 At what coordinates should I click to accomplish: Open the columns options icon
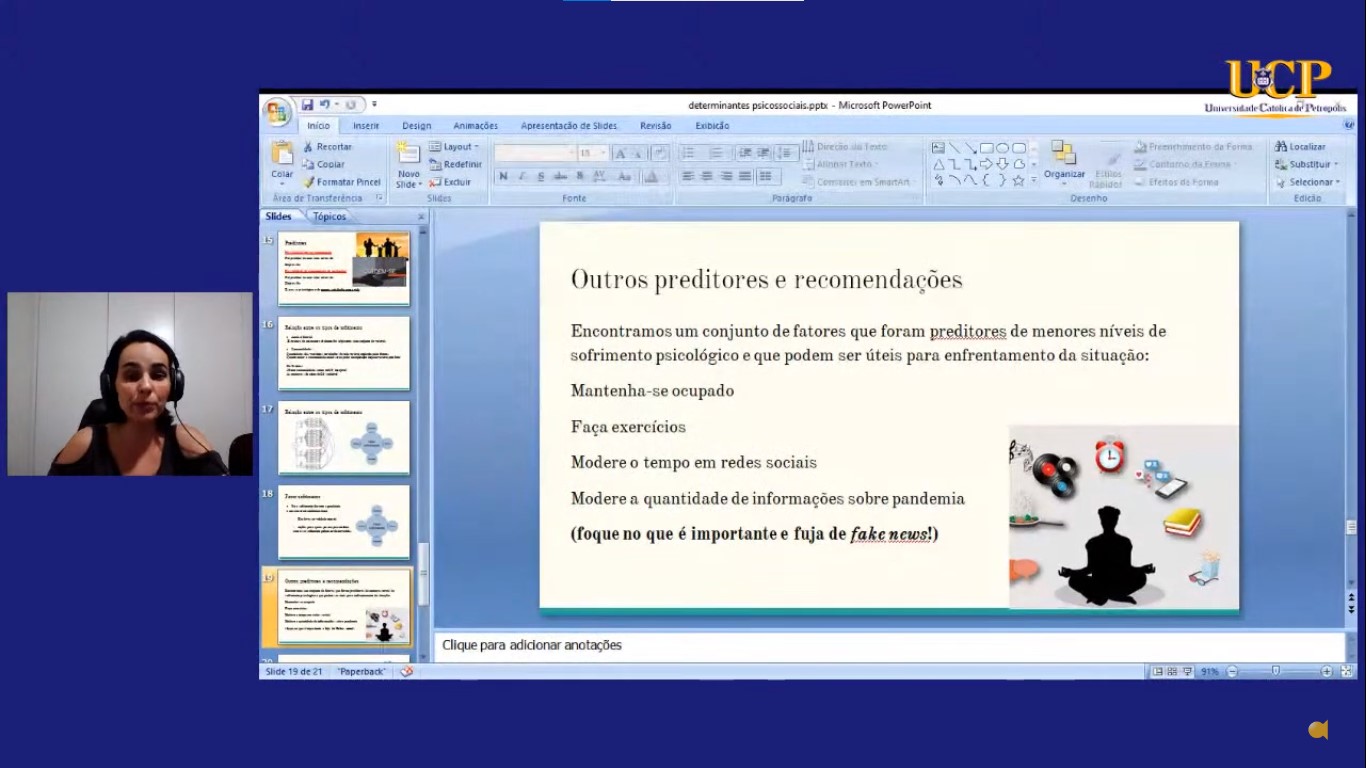[768, 177]
